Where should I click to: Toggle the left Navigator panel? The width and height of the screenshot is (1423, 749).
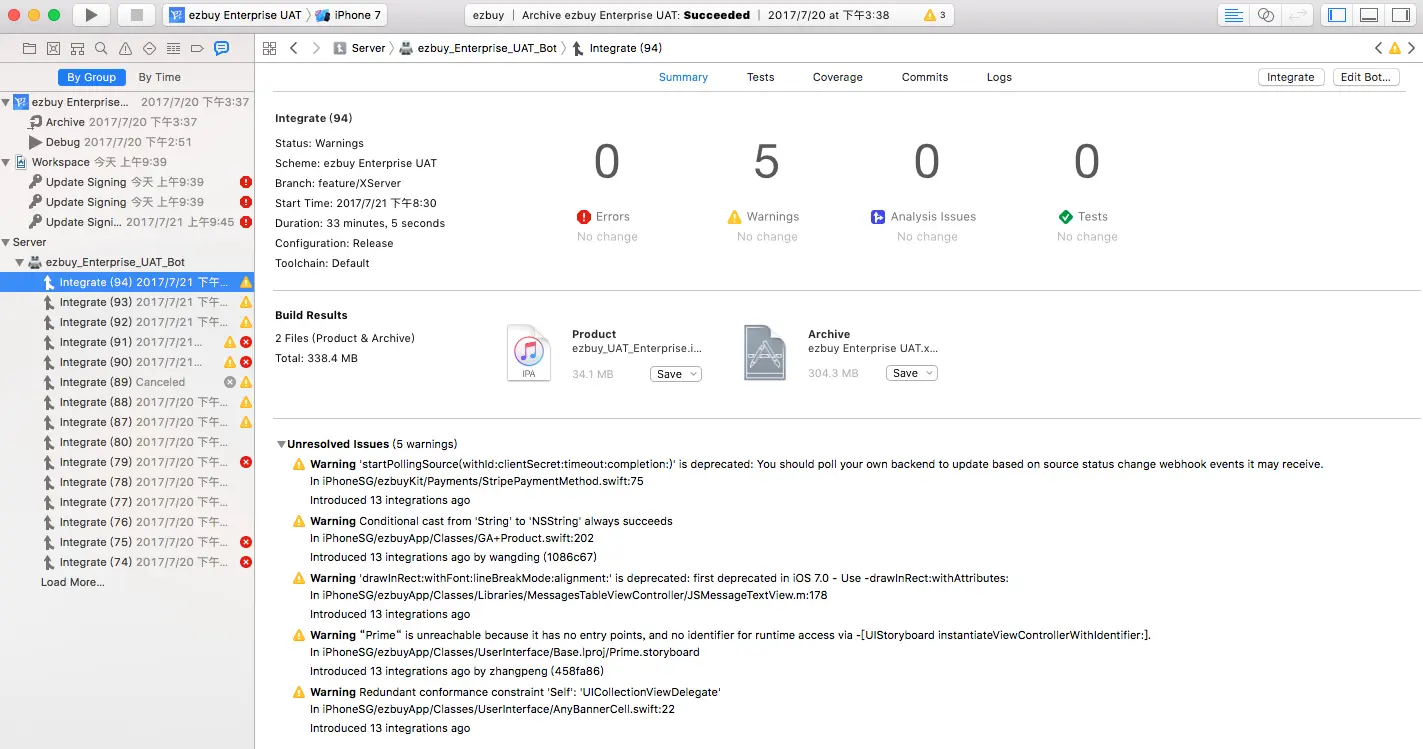[x=1337, y=15]
